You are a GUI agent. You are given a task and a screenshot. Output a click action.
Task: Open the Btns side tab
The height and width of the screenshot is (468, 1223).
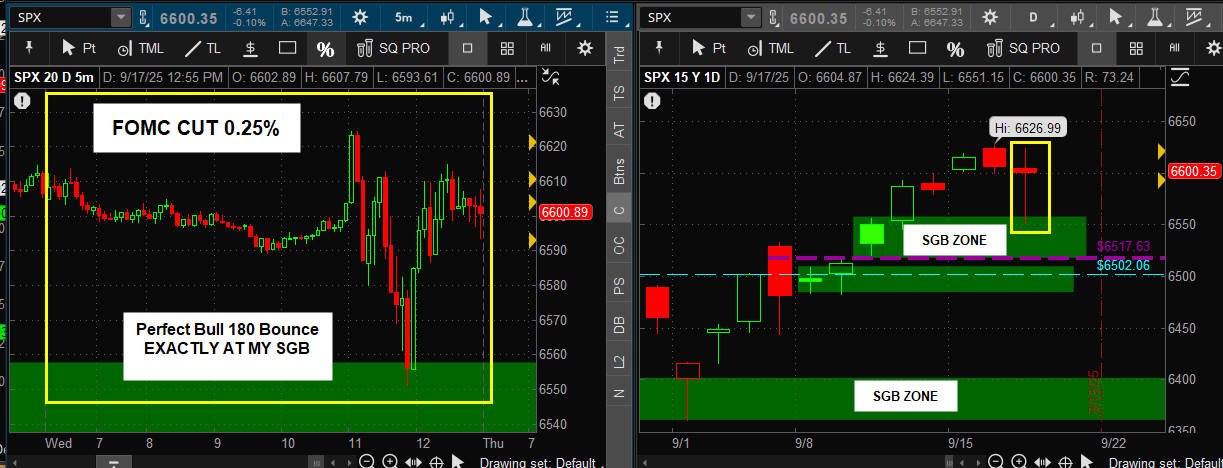pos(619,170)
